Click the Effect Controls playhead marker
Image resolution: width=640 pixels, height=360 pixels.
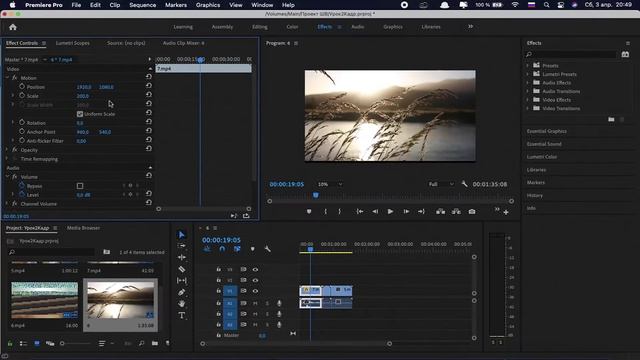200,60
